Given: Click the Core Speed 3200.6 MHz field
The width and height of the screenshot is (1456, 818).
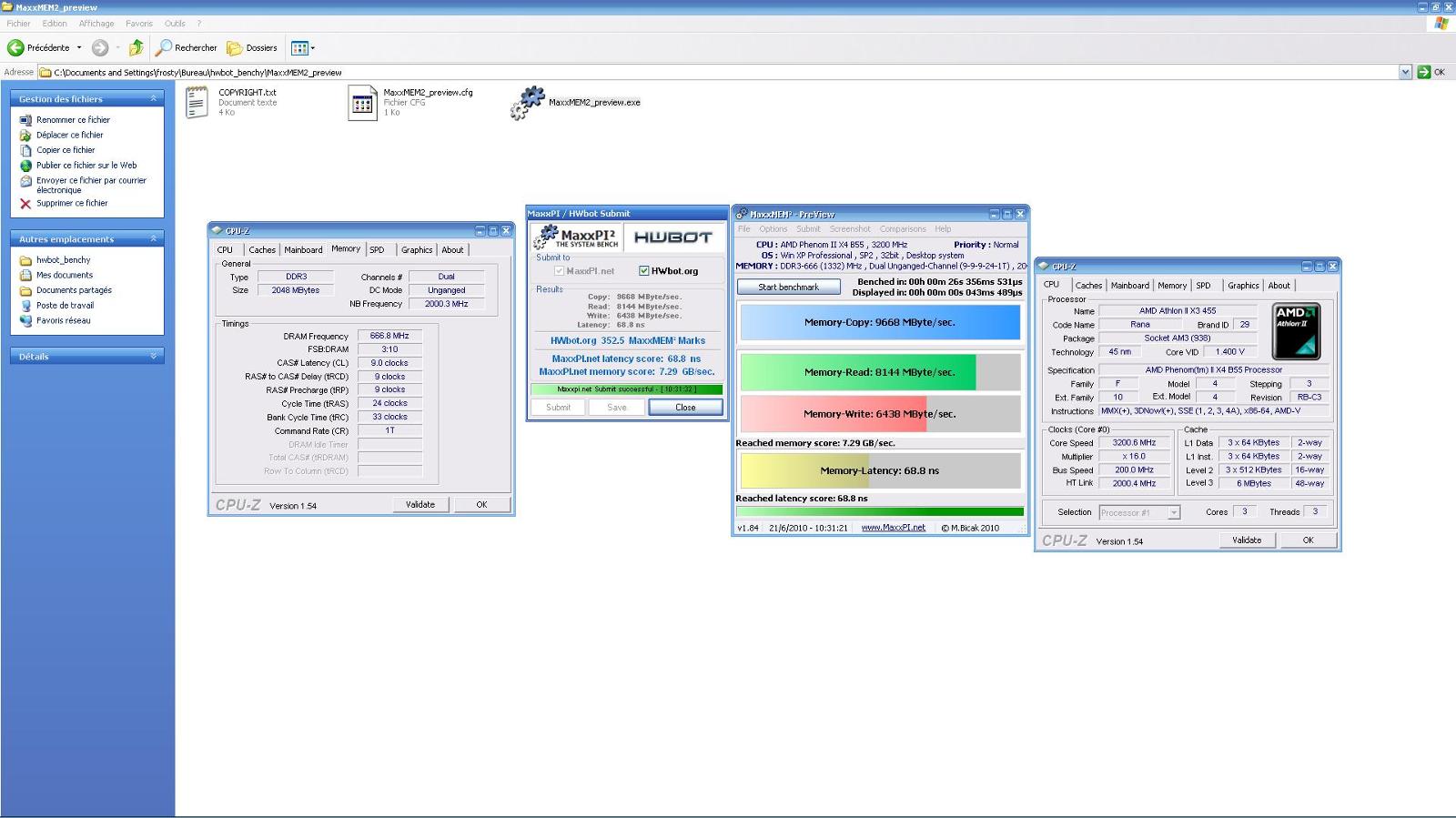Looking at the screenshot, I should point(1134,443).
